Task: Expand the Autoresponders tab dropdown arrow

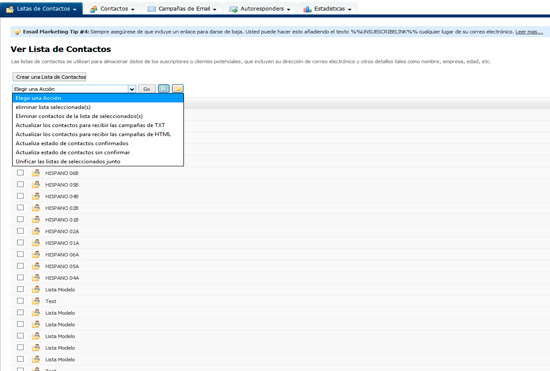Action: [x=288, y=9]
